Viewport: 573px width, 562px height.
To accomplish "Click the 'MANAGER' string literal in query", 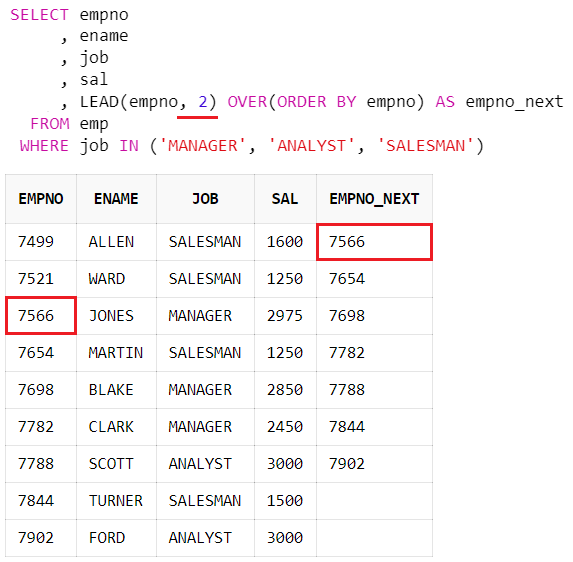I will click(x=202, y=146).
